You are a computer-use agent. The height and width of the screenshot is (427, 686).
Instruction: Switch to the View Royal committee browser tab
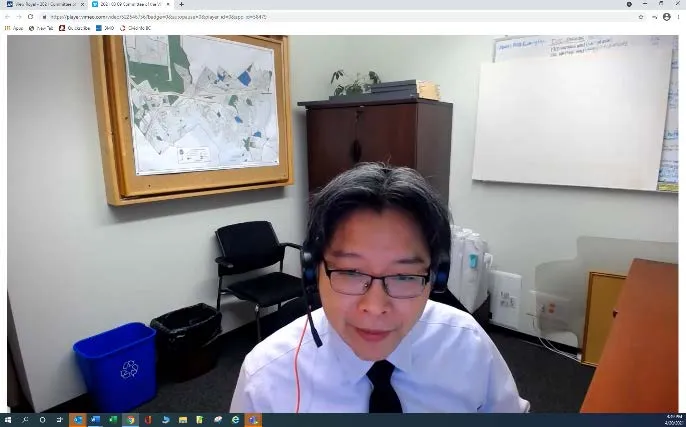tap(44, 4)
